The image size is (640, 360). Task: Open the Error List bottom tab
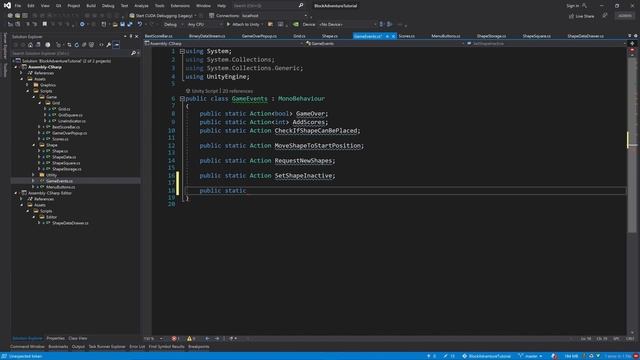click(137, 347)
